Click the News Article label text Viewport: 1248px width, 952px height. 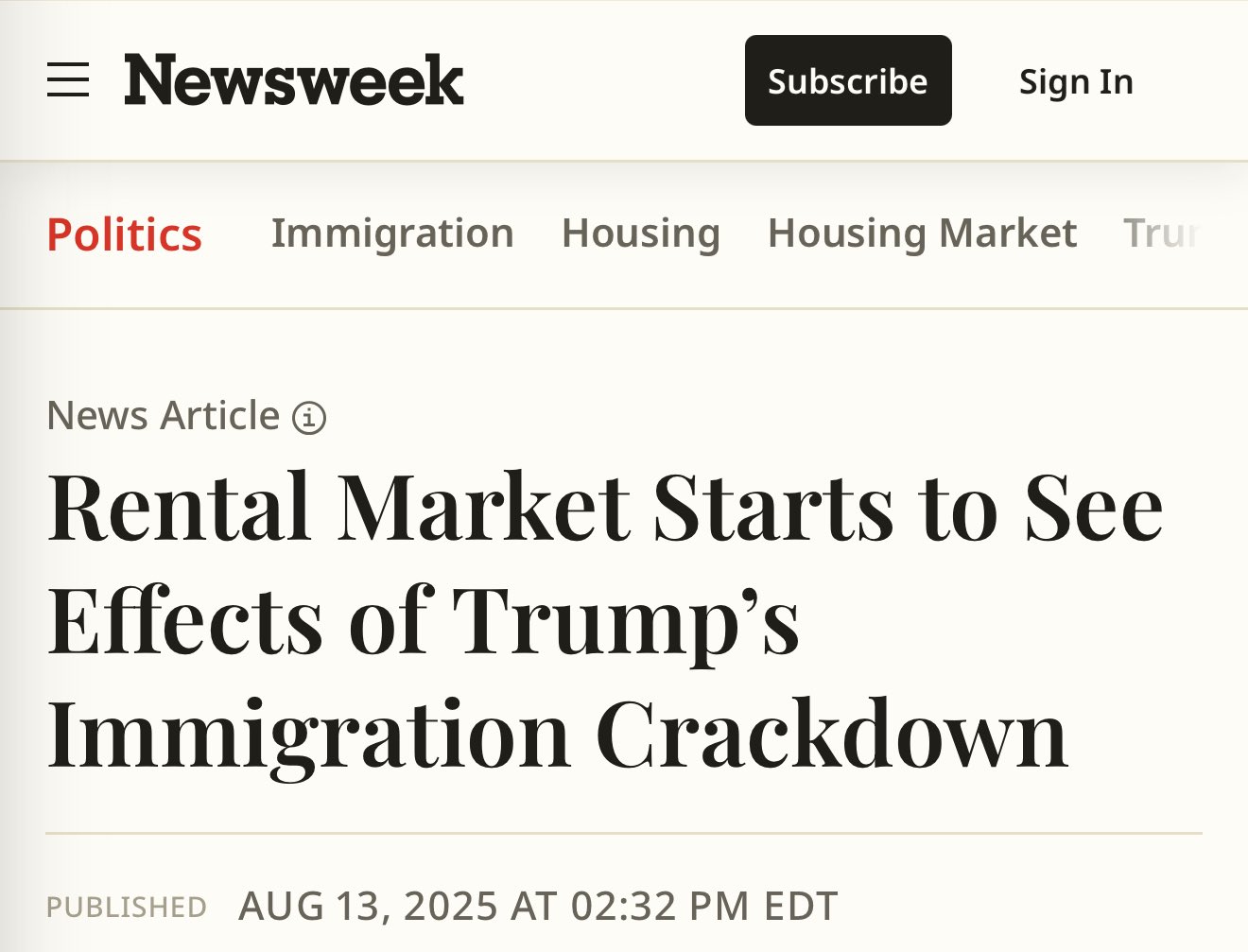coord(164,416)
